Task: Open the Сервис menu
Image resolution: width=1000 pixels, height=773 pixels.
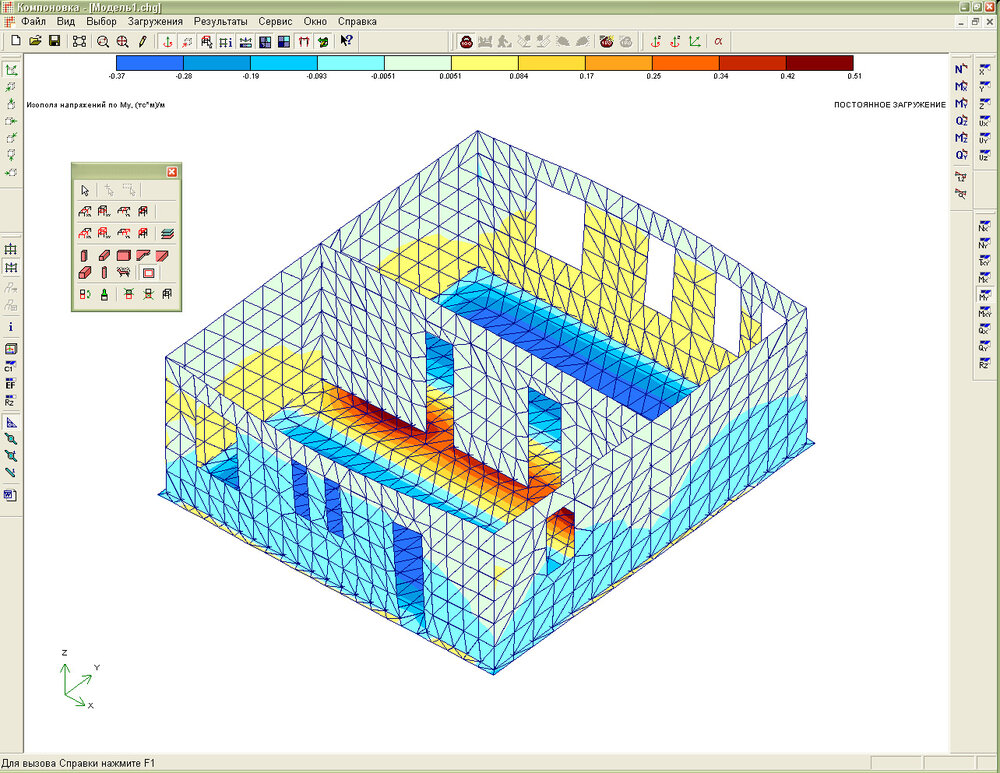Action: pyautogui.click(x=276, y=21)
